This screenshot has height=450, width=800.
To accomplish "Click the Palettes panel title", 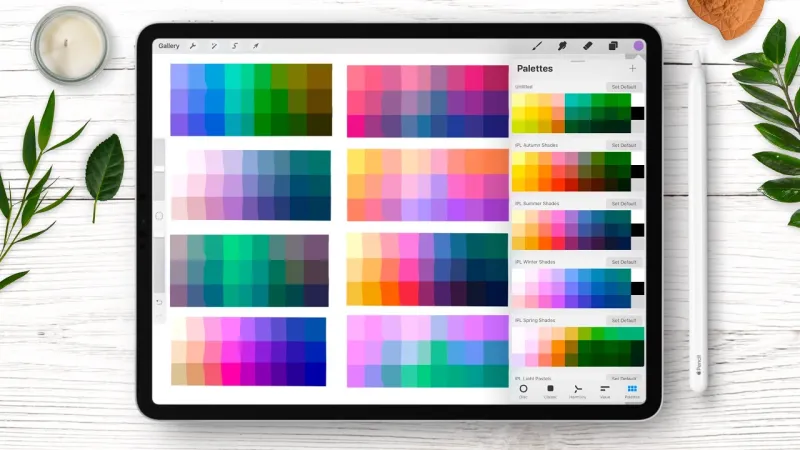I will tap(535, 68).
